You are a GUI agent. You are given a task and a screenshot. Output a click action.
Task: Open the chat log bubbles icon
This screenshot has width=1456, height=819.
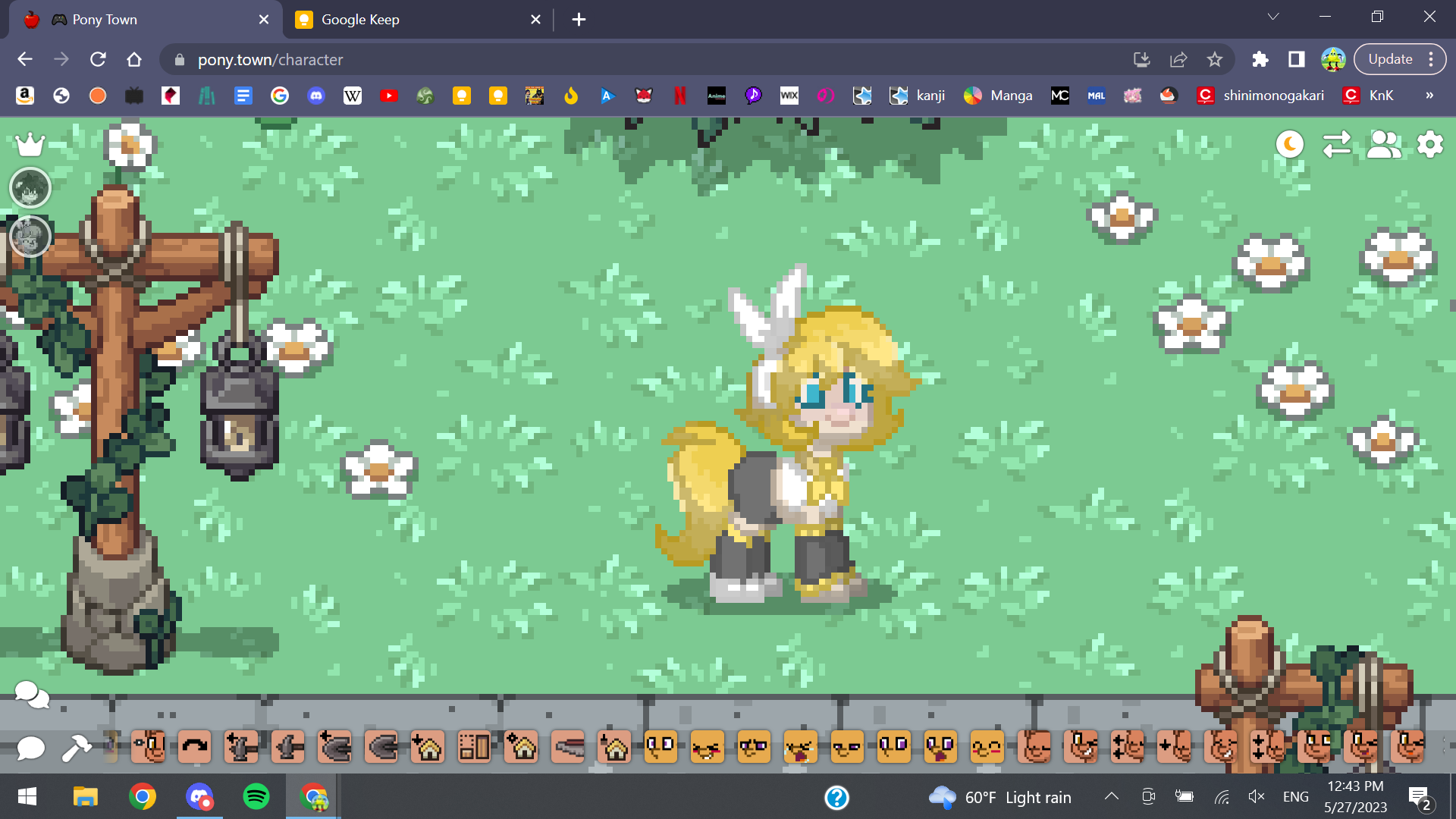click(32, 694)
